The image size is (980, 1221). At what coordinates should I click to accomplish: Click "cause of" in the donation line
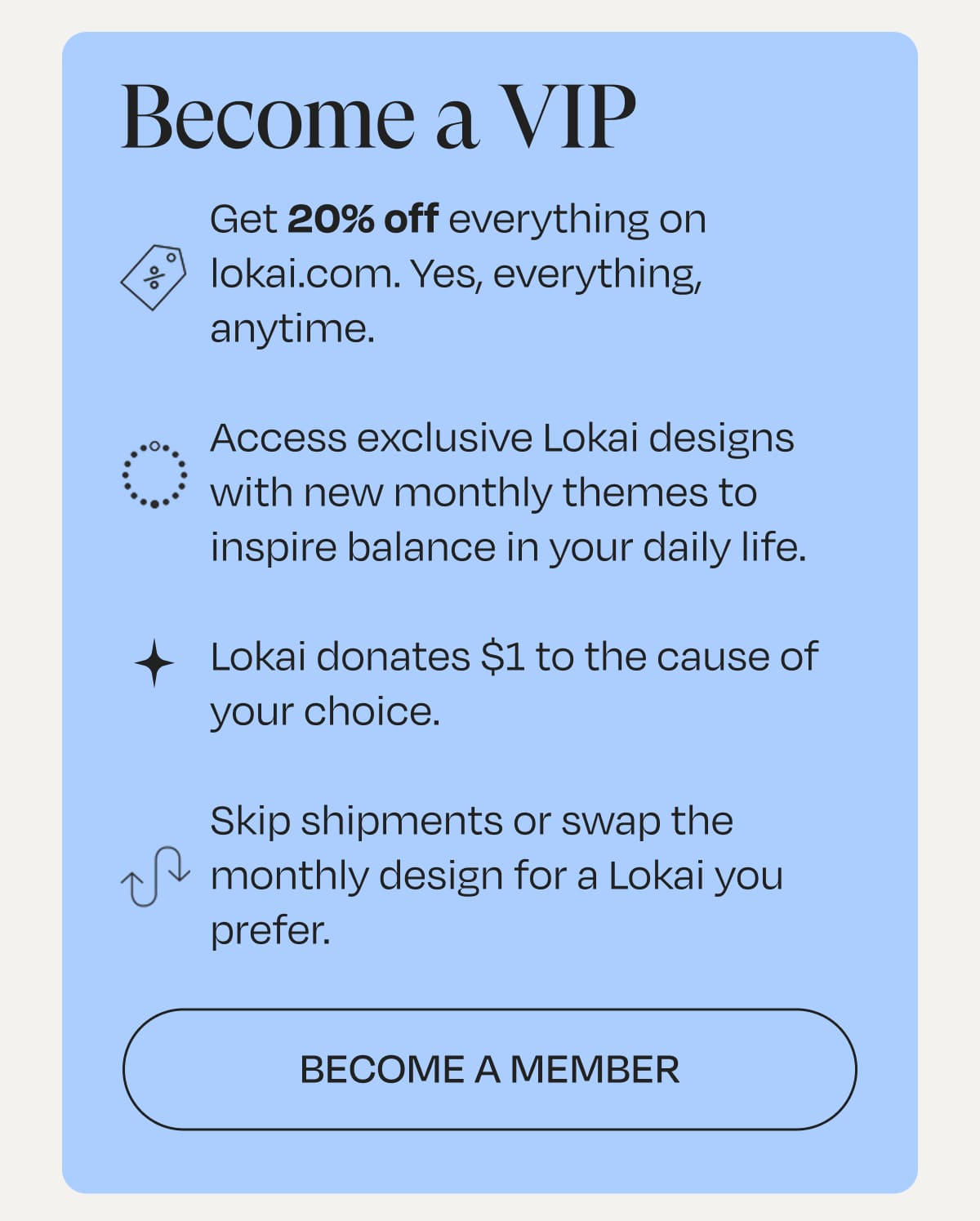[737, 657]
